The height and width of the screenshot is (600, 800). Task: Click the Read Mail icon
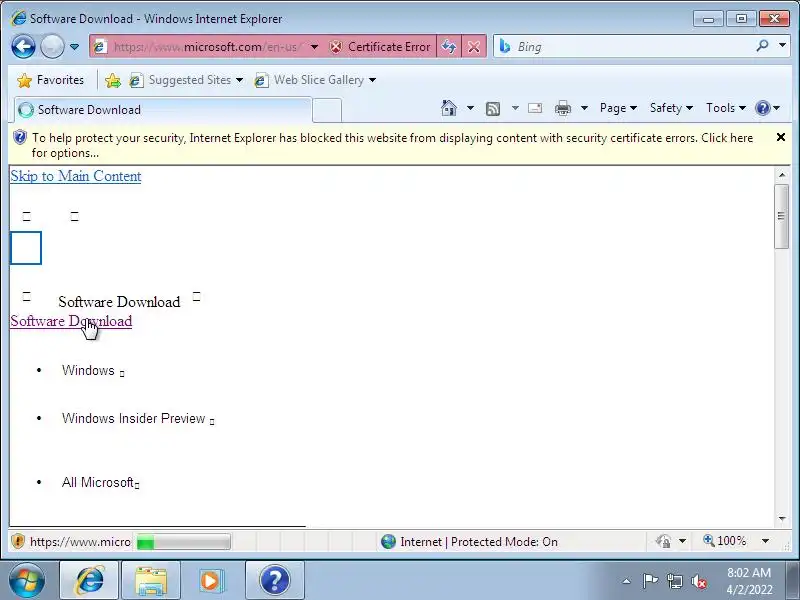coord(535,108)
